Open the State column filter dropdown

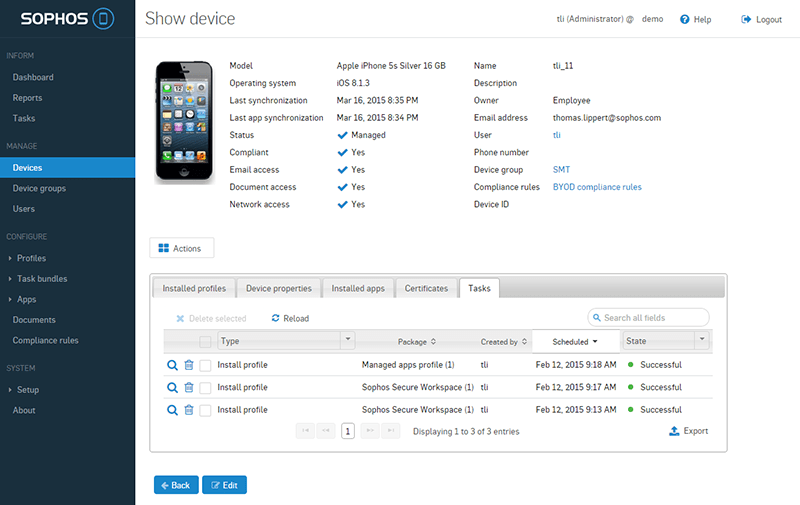[702, 341]
